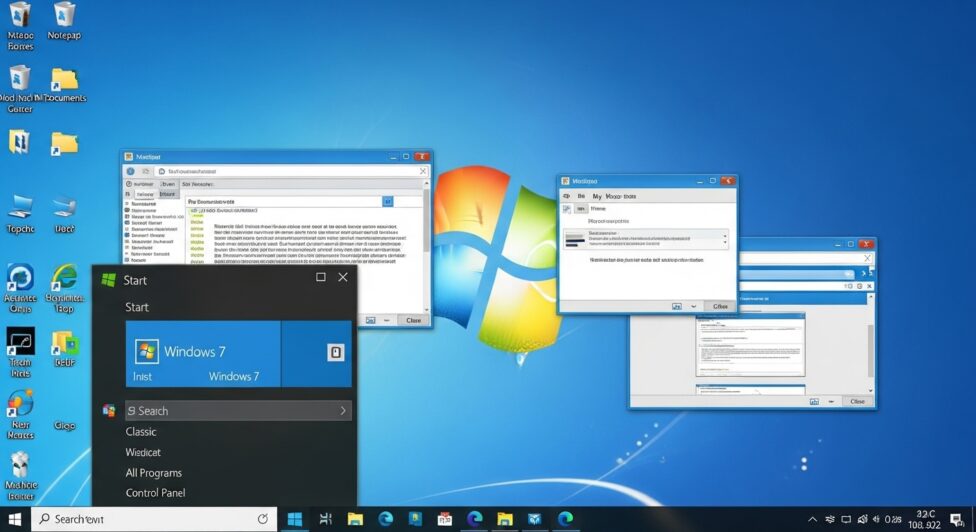The image size is (976, 532).
Task: Click the clock showing 32C in system tray
Action: point(924,519)
